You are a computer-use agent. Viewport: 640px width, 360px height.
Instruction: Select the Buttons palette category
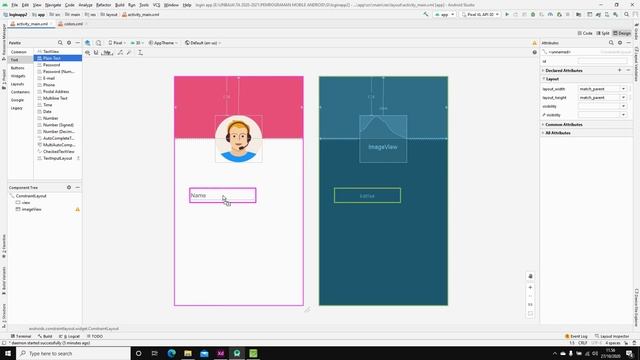click(x=18, y=68)
